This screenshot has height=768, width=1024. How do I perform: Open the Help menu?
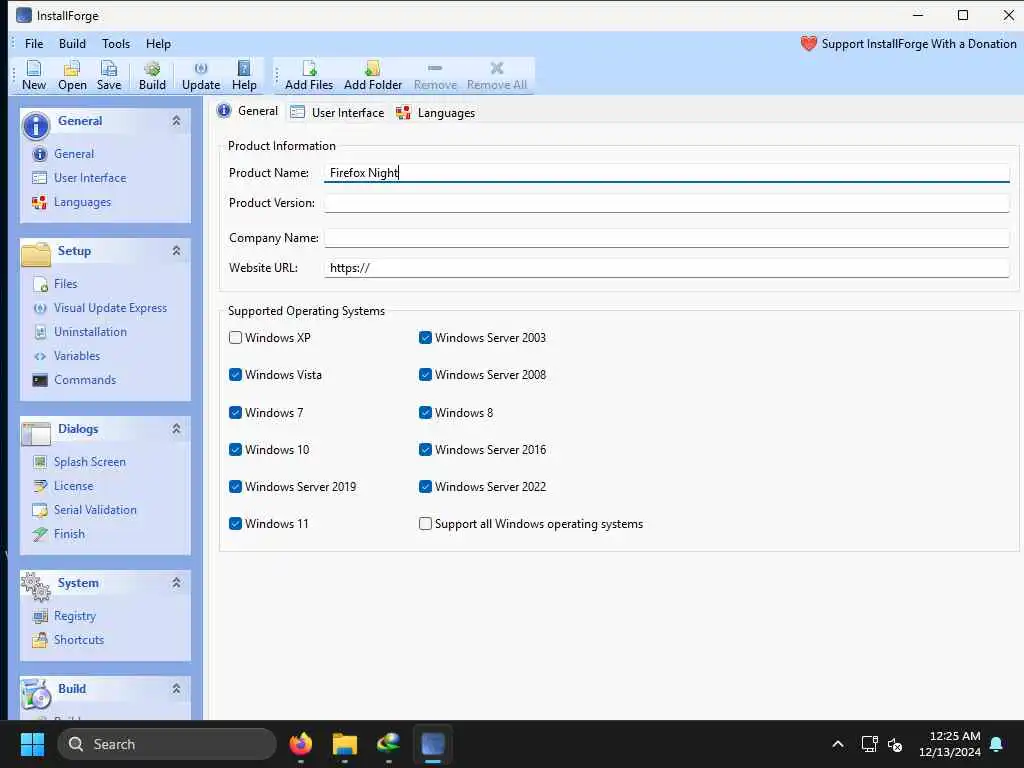pyautogui.click(x=158, y=44)
